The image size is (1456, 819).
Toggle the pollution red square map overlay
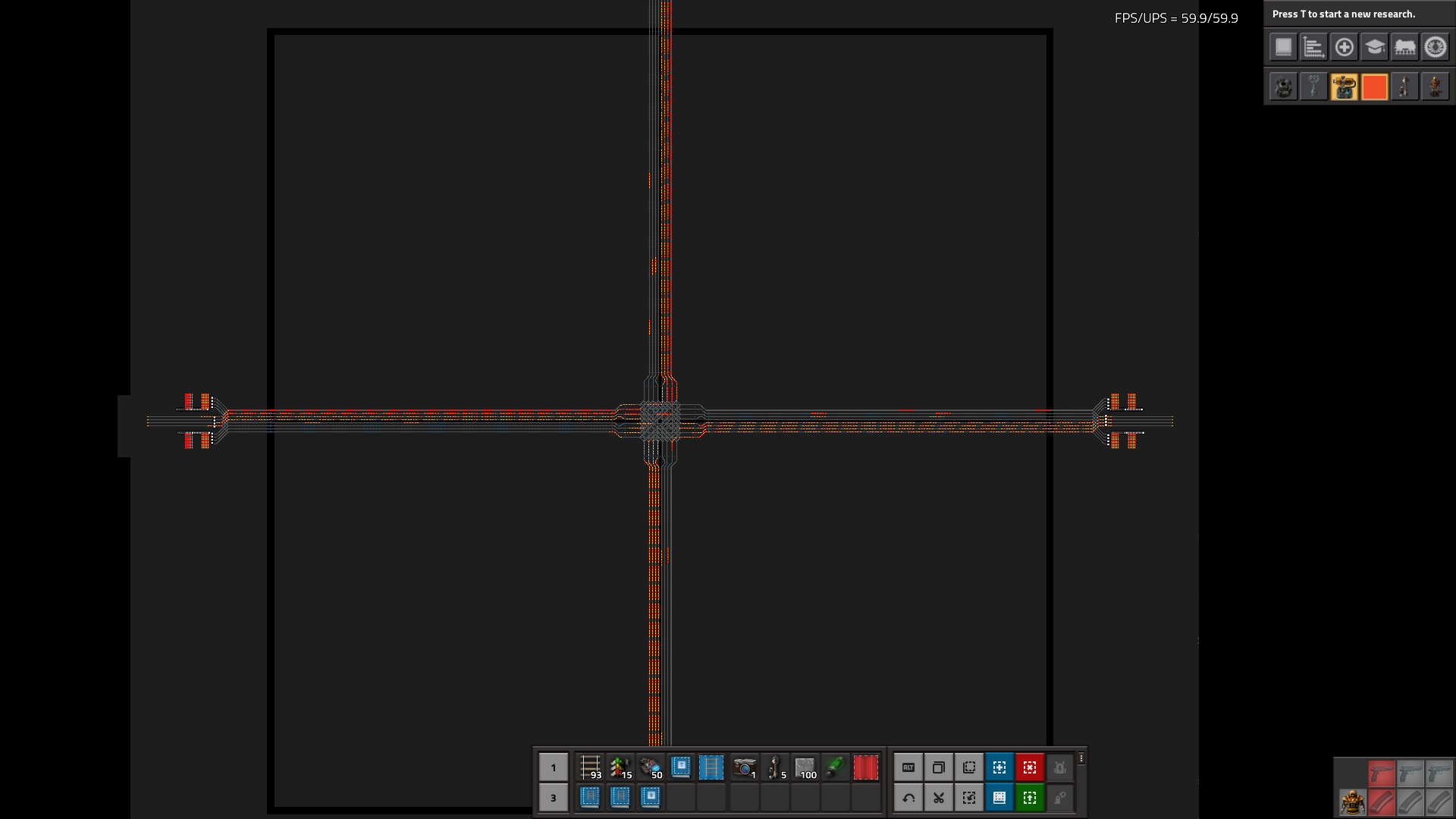(1374, 87)
